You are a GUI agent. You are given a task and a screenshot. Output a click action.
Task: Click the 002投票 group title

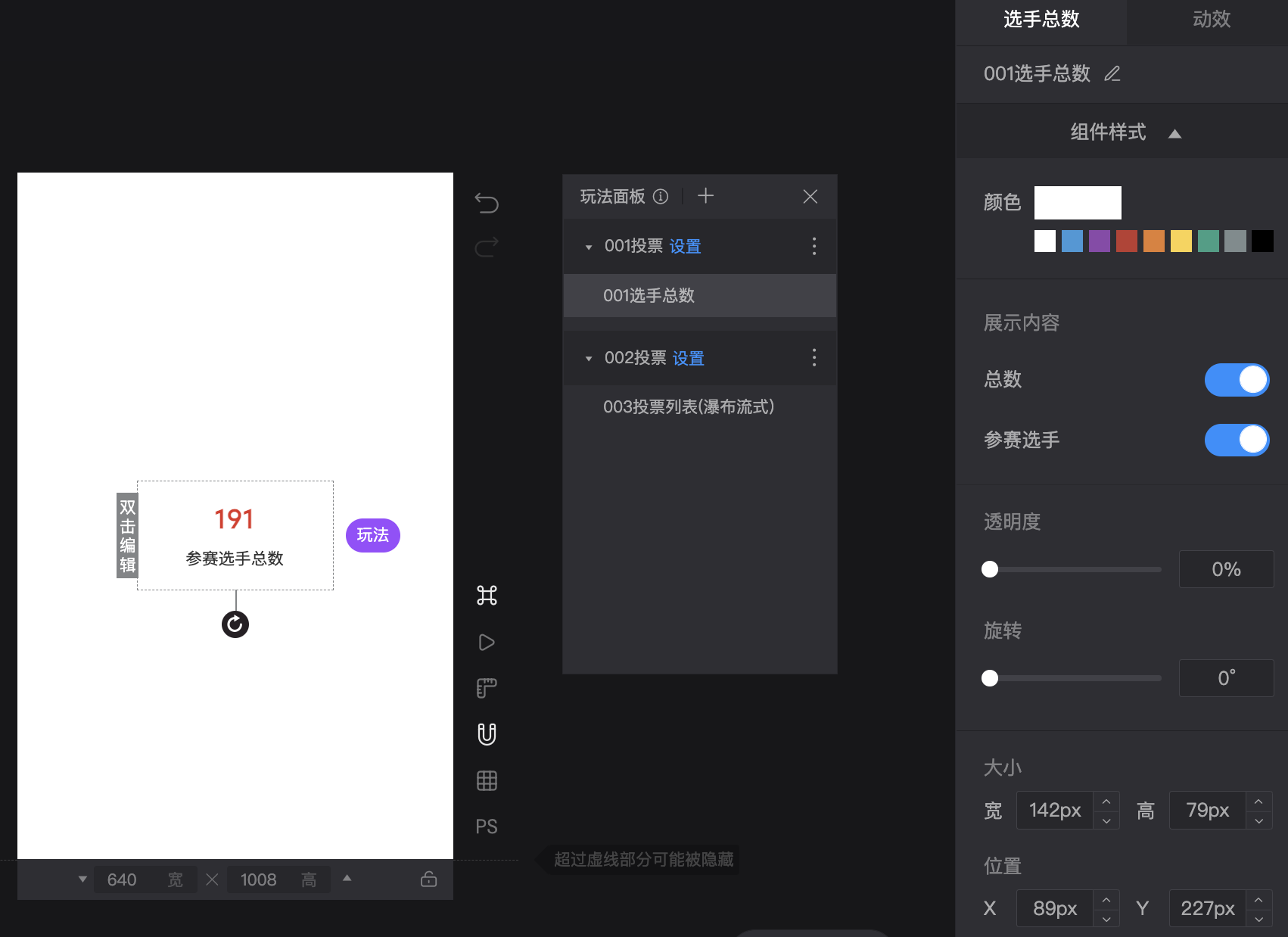636,358
